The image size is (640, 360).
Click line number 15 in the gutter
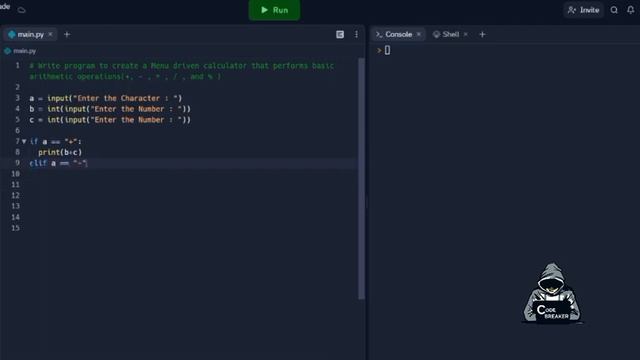pyautogui.click(x=16, y=228)
